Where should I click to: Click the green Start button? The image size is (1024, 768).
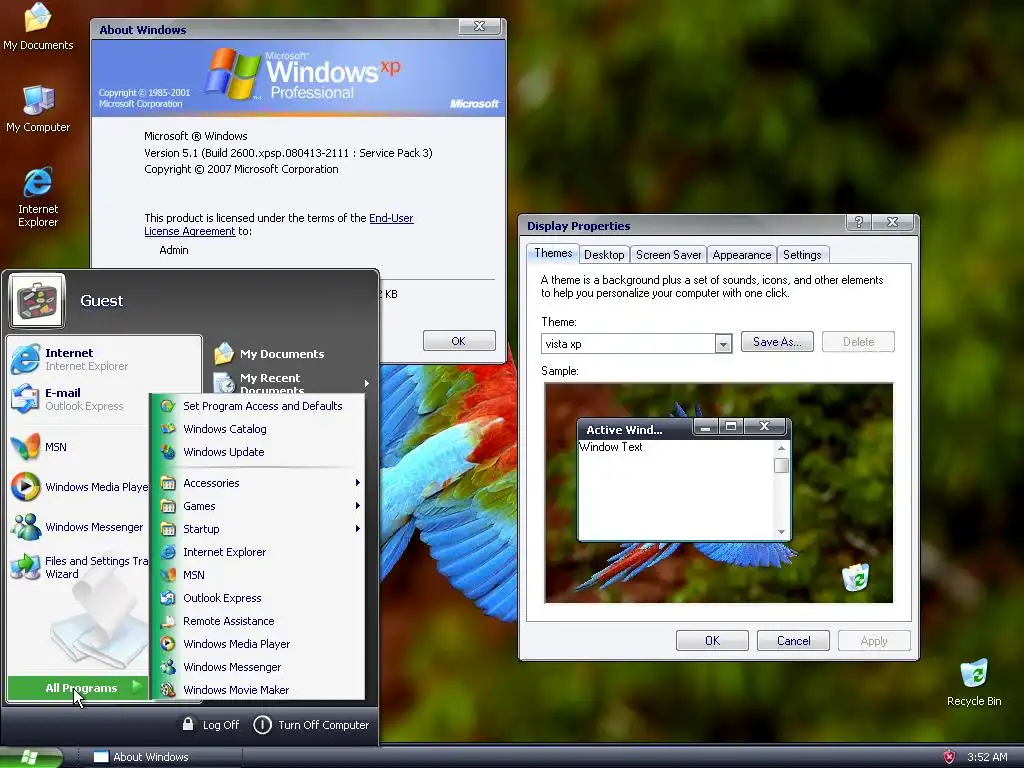(x=31, y=757)
